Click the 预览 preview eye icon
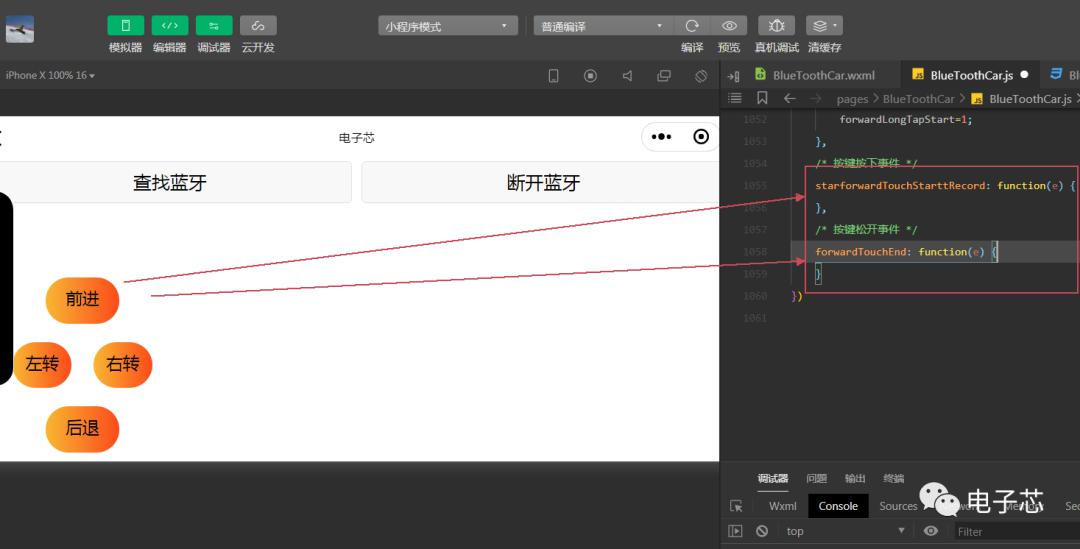1080x549 pixels. pyautogui.click(x=729, y=26)
